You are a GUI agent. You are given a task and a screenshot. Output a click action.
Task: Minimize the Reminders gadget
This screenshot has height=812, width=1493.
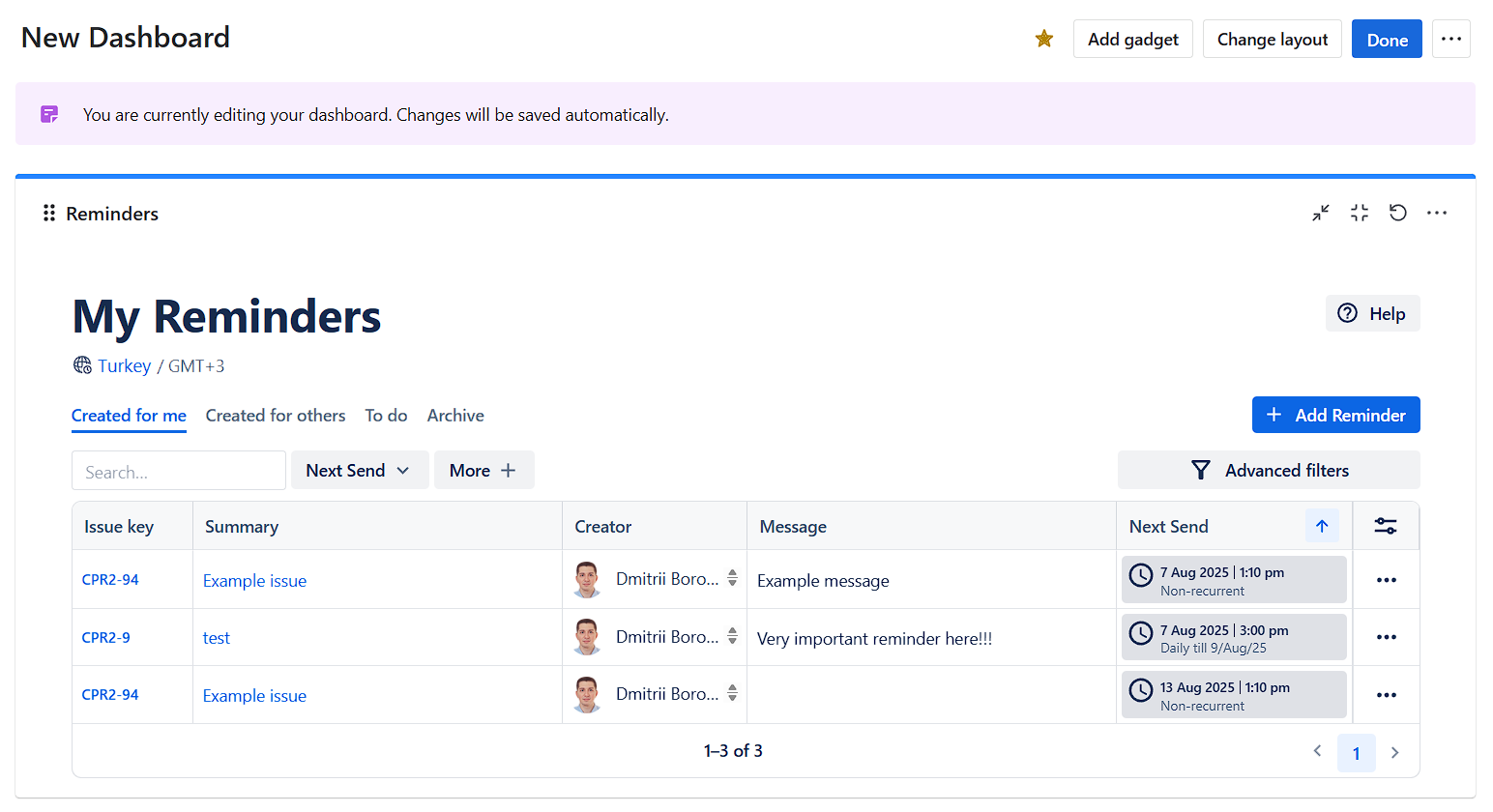(x=1321, y=213)
